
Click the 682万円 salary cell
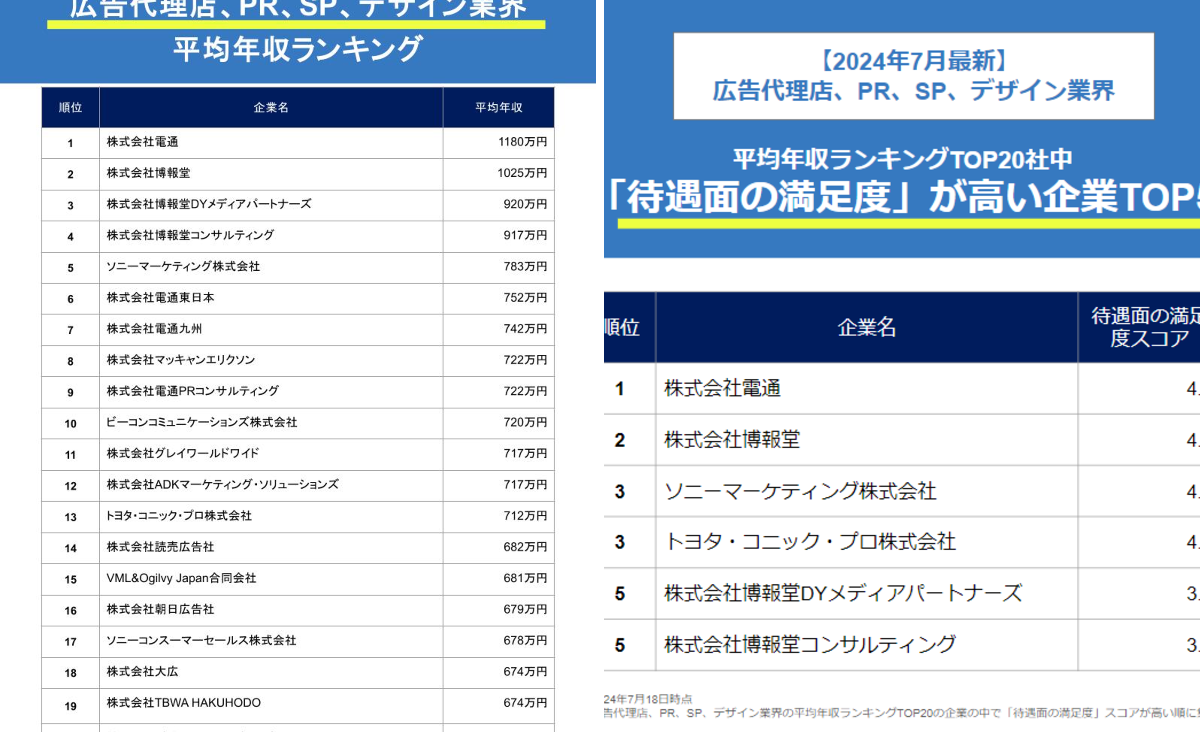pos(525,547)
